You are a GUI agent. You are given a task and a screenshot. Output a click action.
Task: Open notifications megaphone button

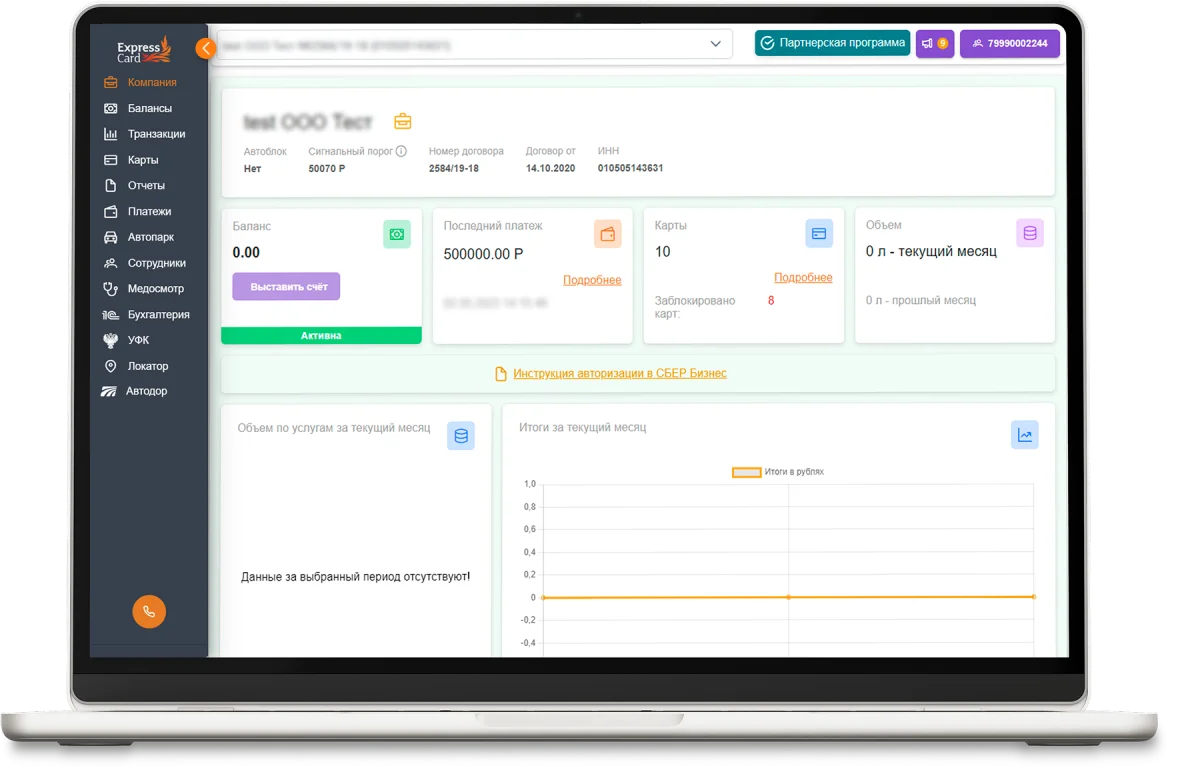935,43
